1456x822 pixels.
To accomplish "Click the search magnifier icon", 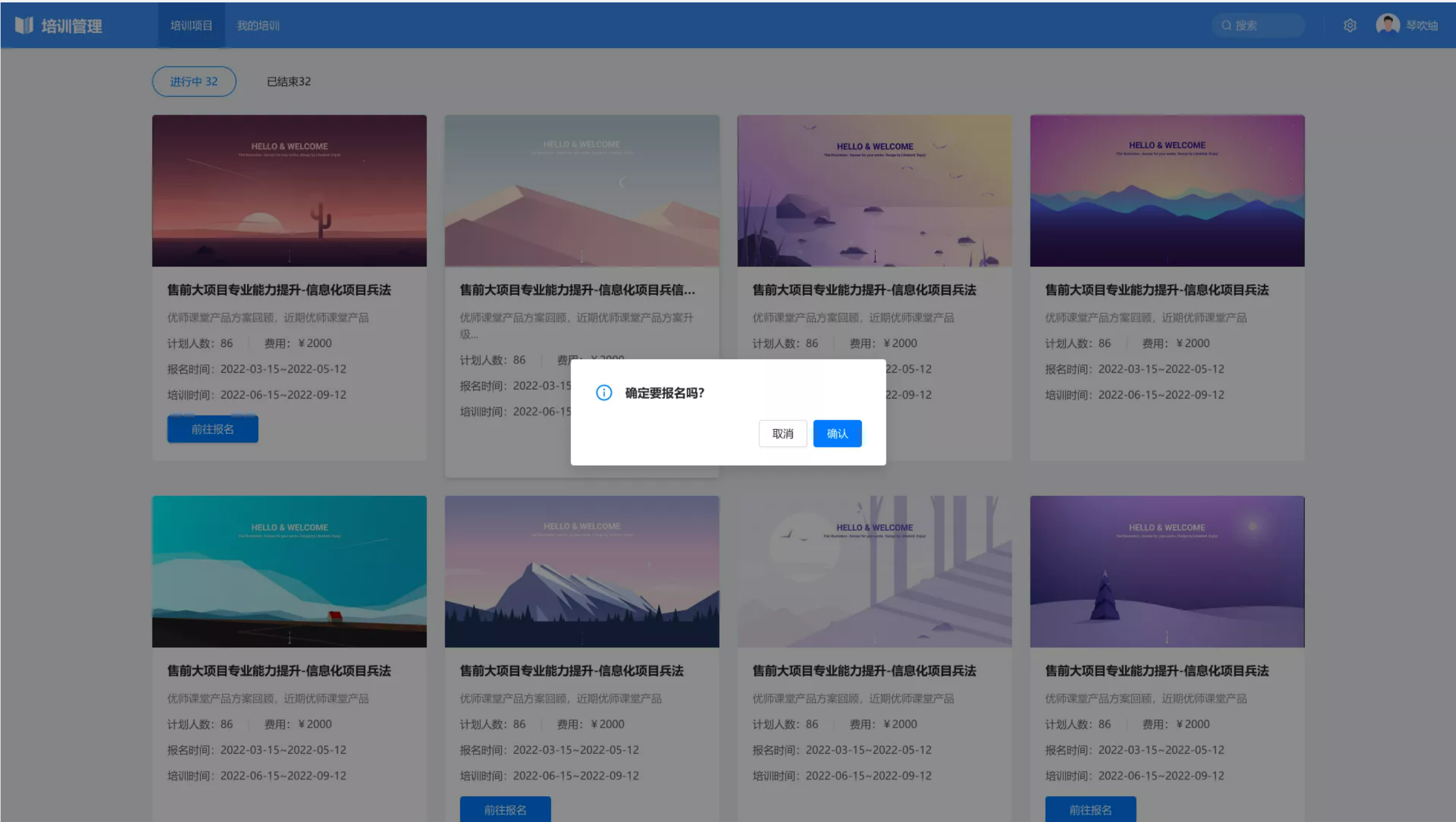I will coord(1226,25).
